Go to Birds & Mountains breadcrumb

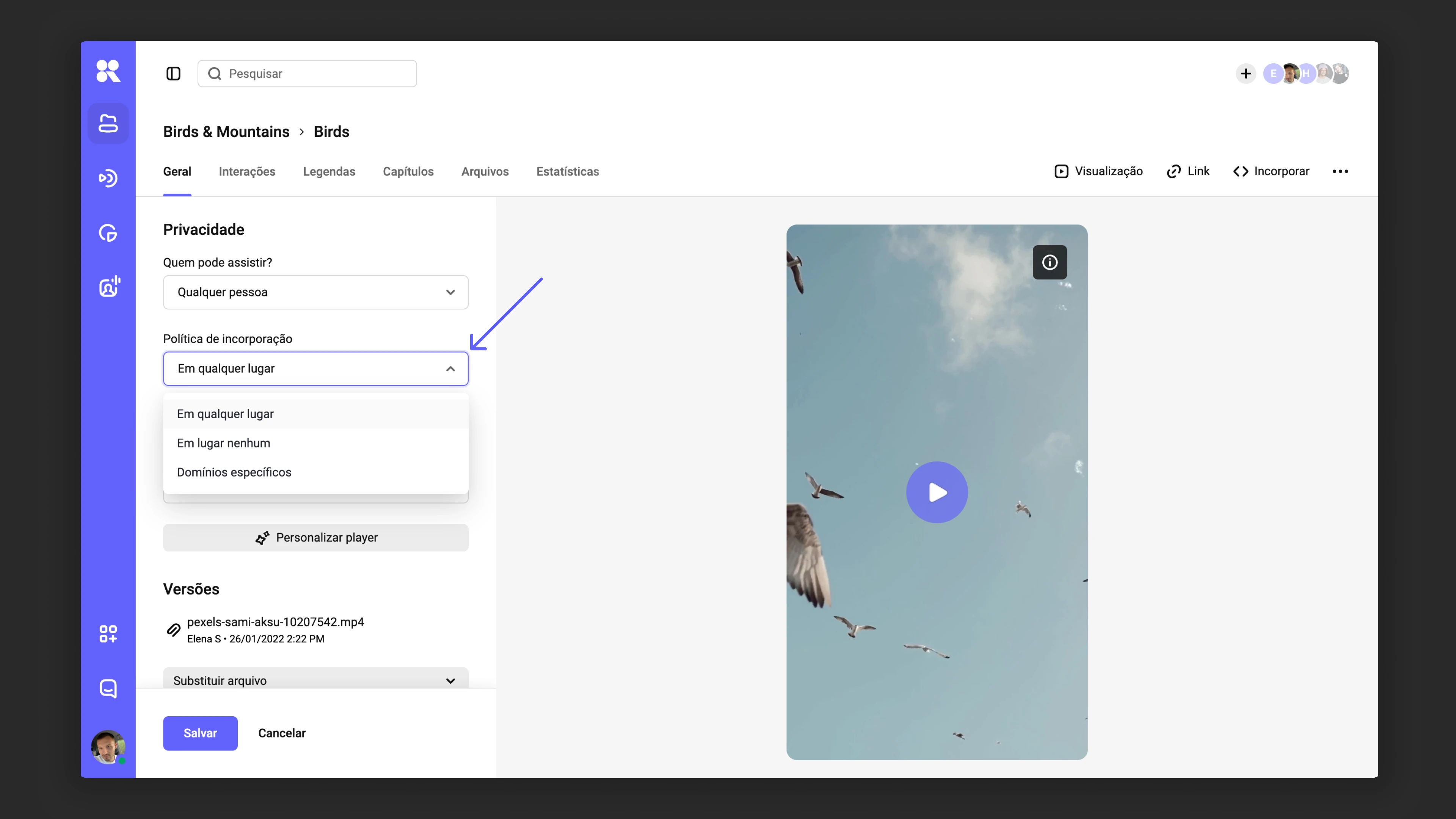pos(226,132)
